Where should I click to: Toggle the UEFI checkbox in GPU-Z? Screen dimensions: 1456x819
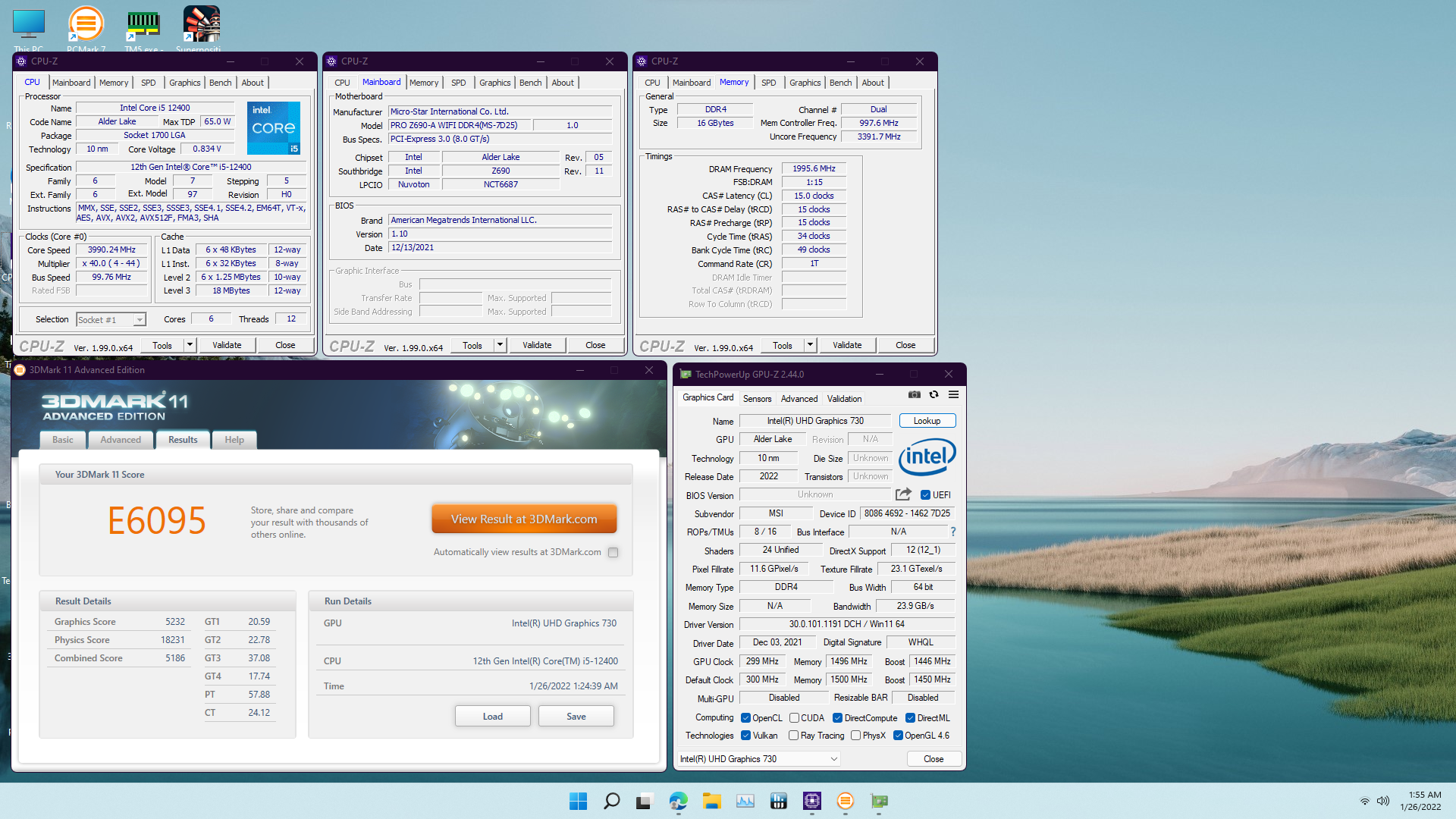point(925,494)
